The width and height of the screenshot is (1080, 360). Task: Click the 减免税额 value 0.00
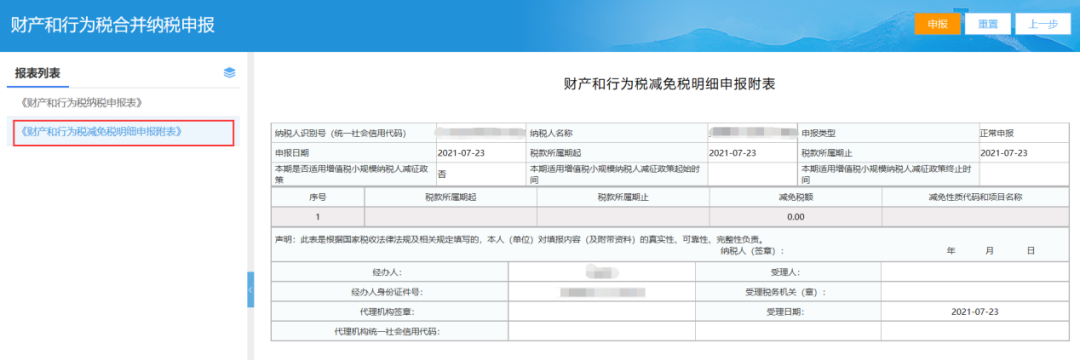795,217
